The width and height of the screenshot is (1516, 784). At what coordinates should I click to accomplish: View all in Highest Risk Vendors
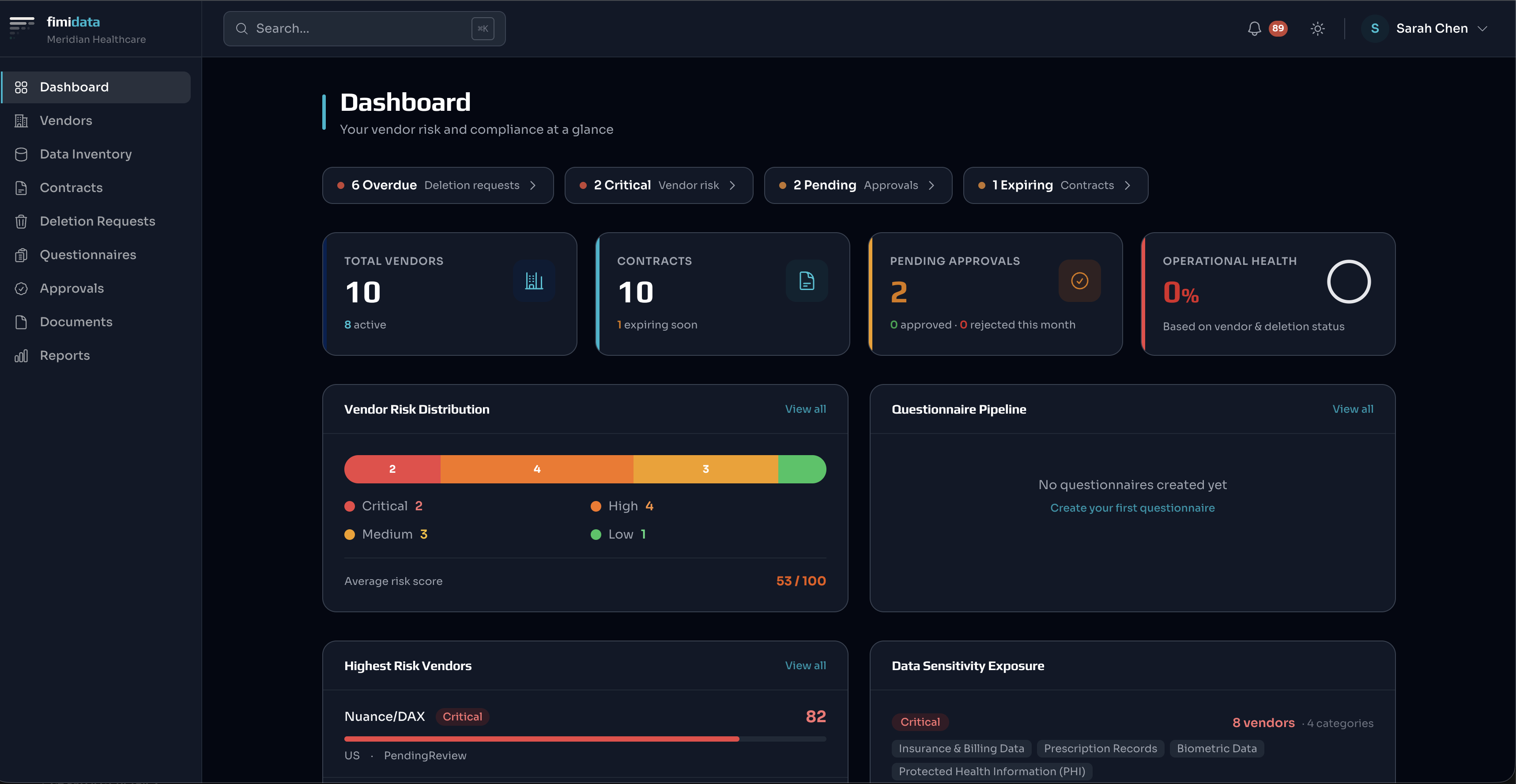coord(805,666)
